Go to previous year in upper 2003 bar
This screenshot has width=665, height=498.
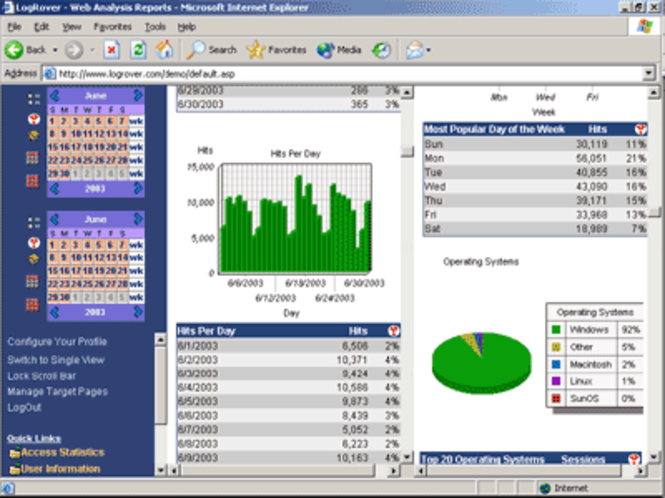coord(55,188)
